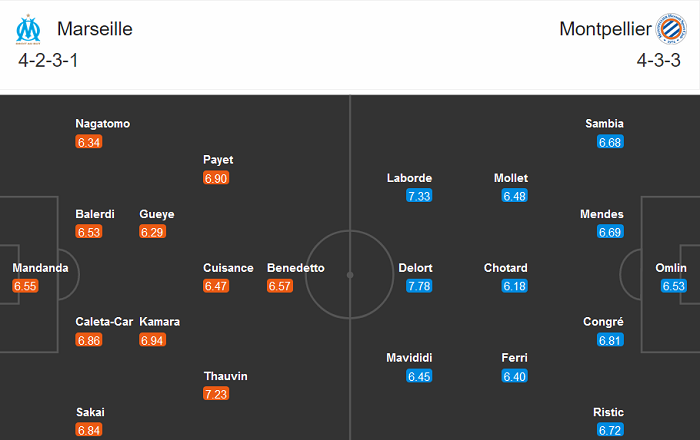Click Laborde's 7.33 rating badge
Screen dimensions: 700x440
click(419, 196)
